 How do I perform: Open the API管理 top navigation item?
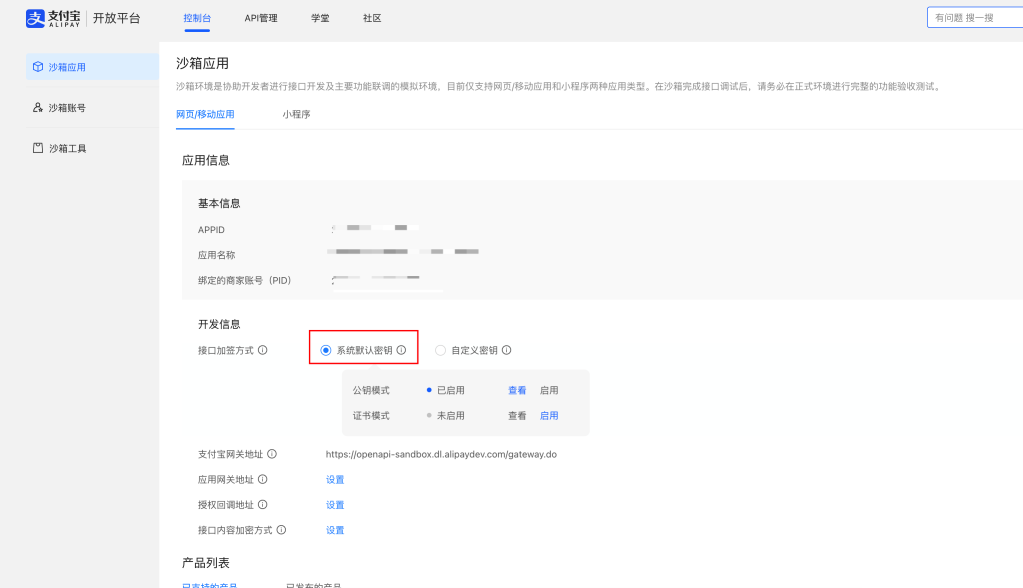[261, 18]
